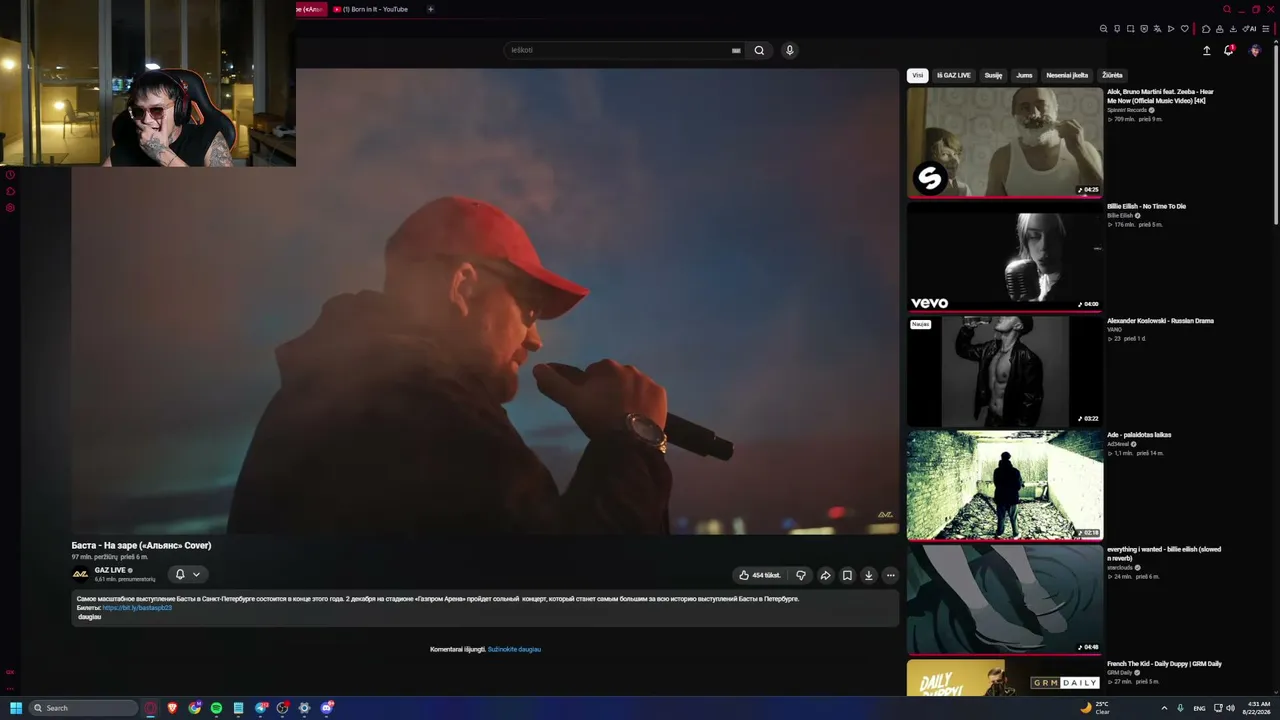This screenshot has width=1280, height=720.
Task: Open GAZ LIVE channel avatar
Action: tap(80, 574)
